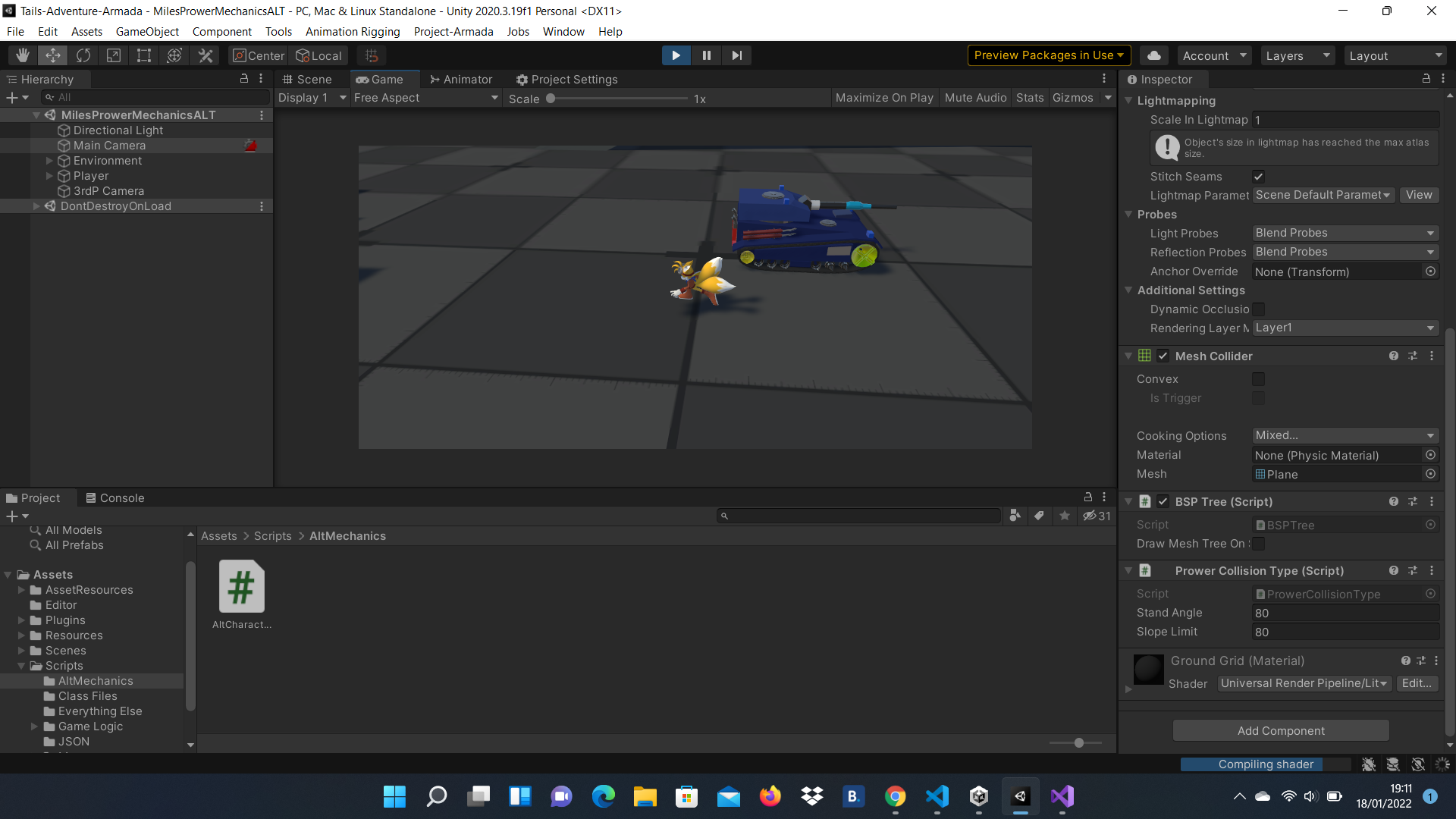The width and height of the screenshot is (1456, 819).
Task: Select the combined Transform tool
Action: [174, 55]
